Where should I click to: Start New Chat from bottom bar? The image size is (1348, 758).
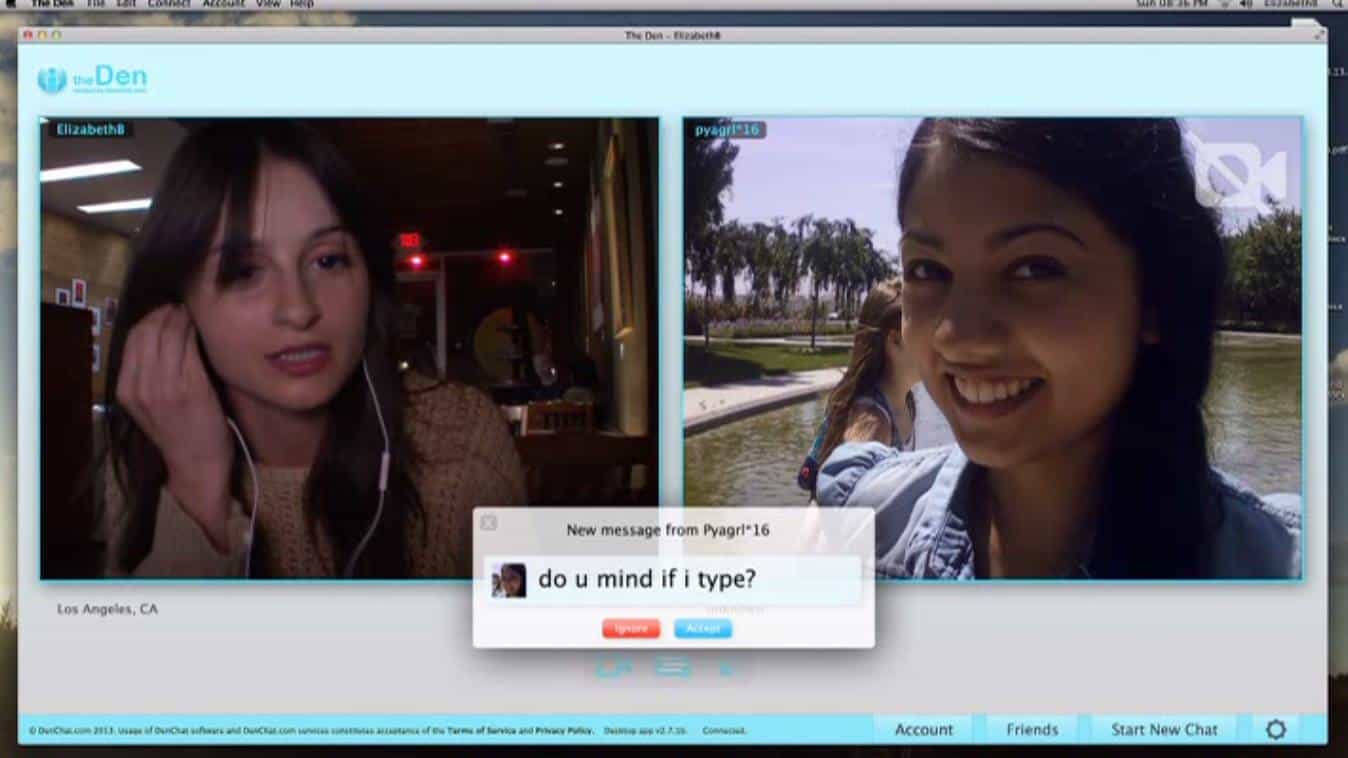(1164, 729)
